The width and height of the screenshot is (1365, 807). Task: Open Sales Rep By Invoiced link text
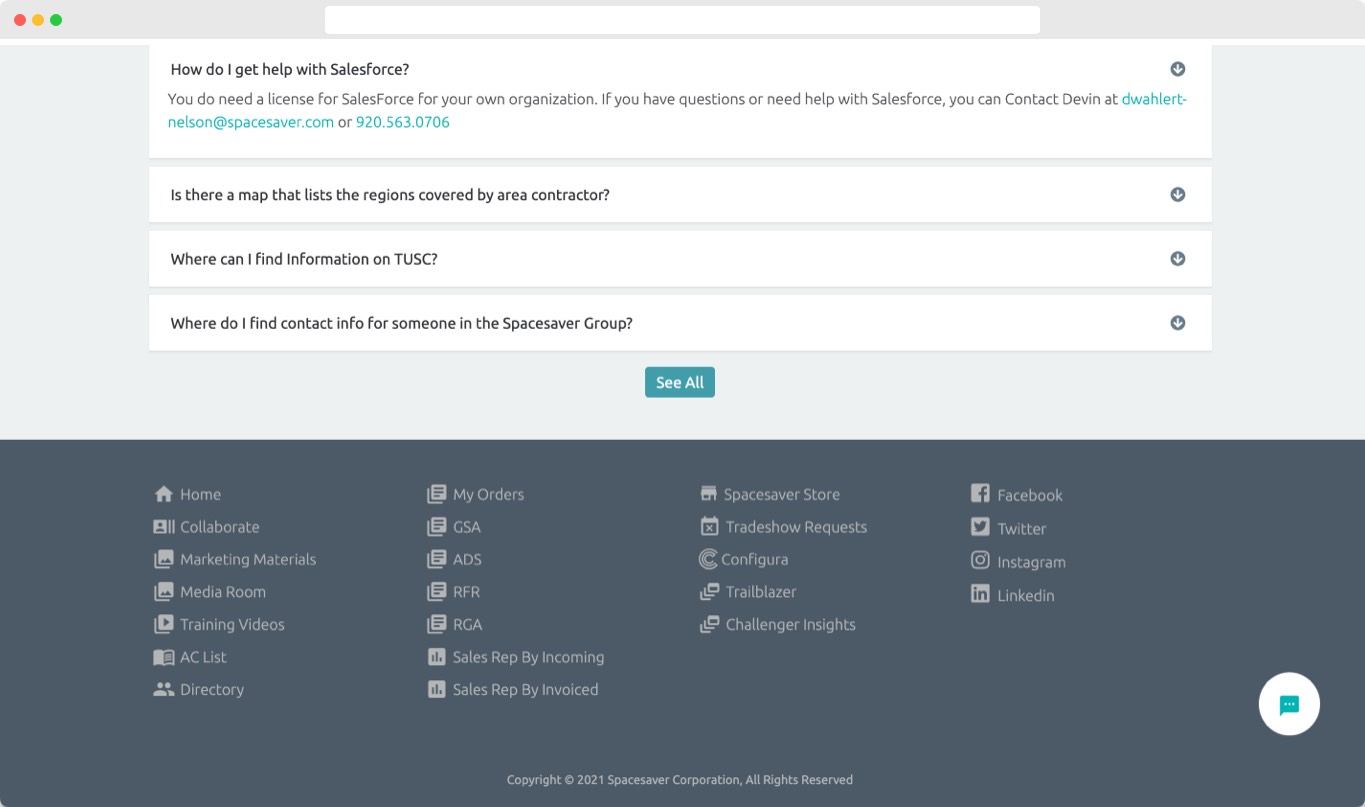(x=525, y=689)
